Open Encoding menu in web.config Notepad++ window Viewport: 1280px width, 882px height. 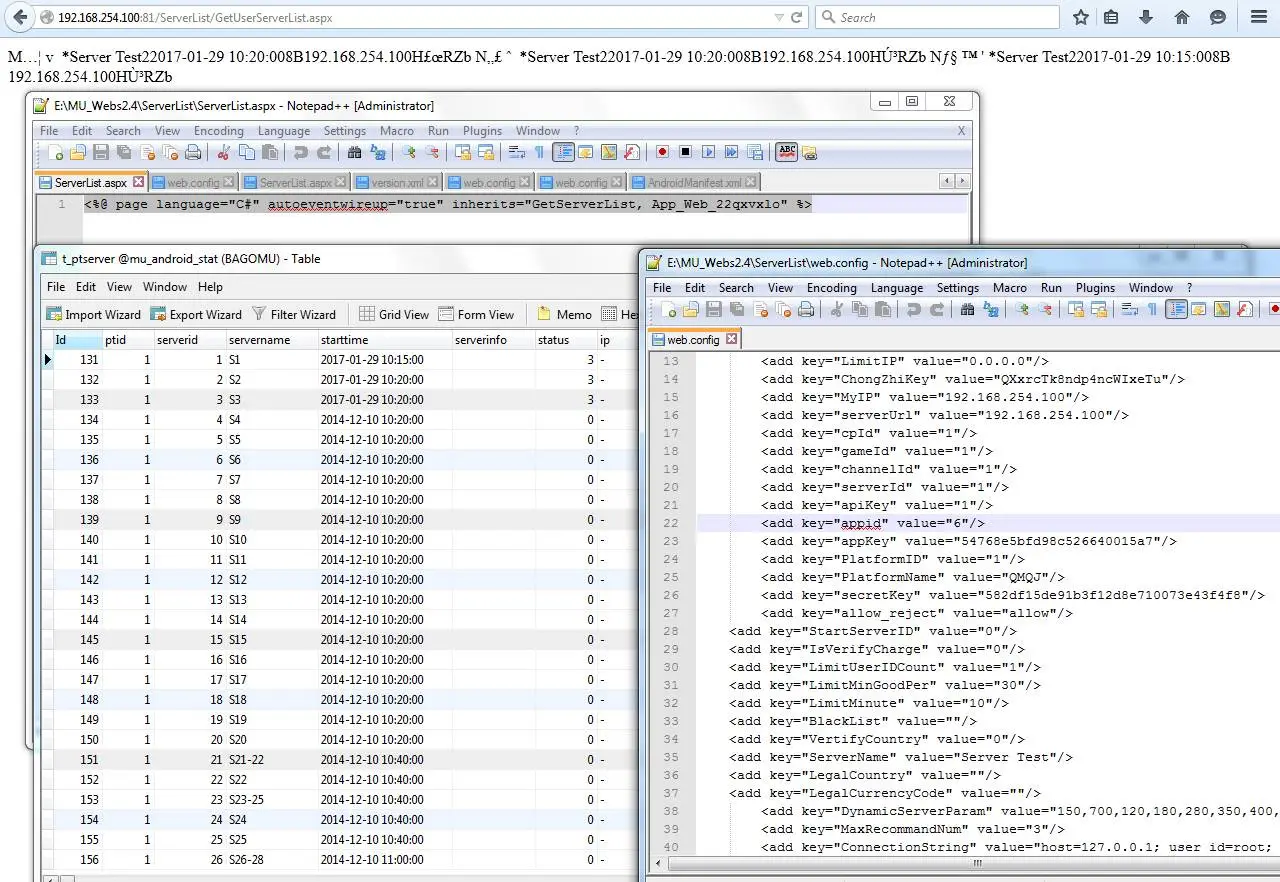click(x=832, y=287)
